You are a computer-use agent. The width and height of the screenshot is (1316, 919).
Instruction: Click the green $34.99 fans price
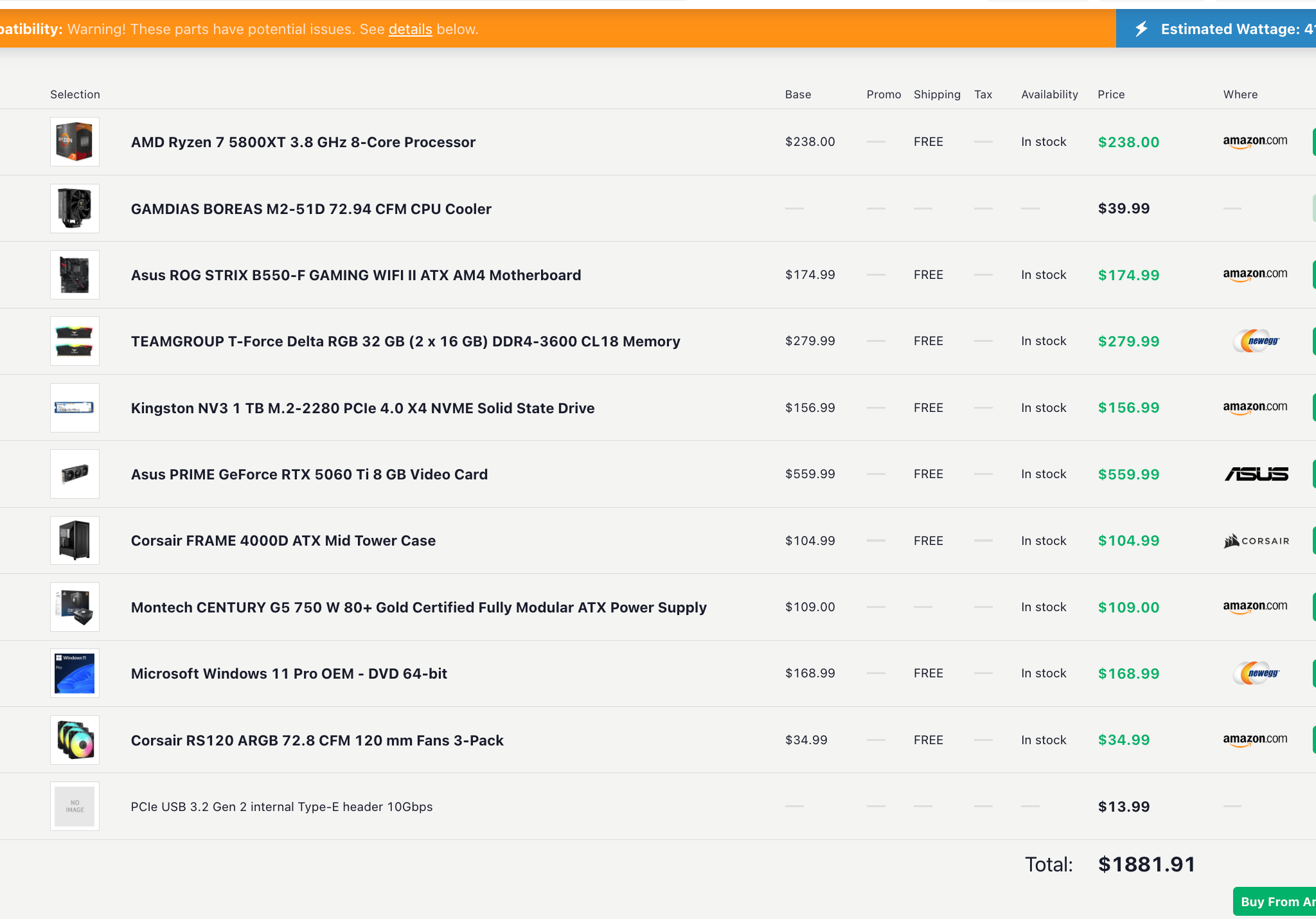click(x=1124, y=740)
